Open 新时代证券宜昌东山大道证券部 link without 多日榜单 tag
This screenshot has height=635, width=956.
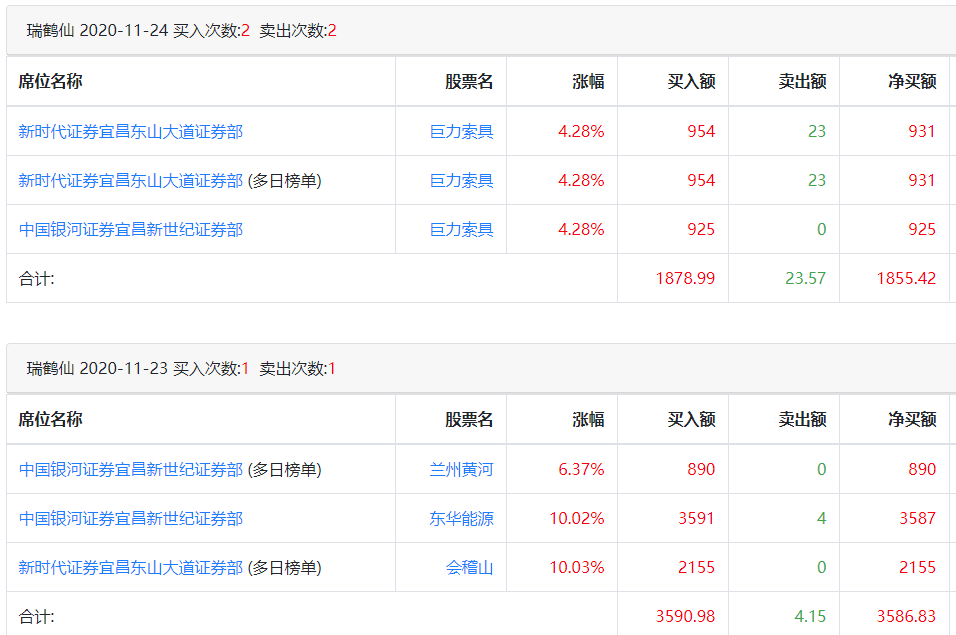(130, 131)
